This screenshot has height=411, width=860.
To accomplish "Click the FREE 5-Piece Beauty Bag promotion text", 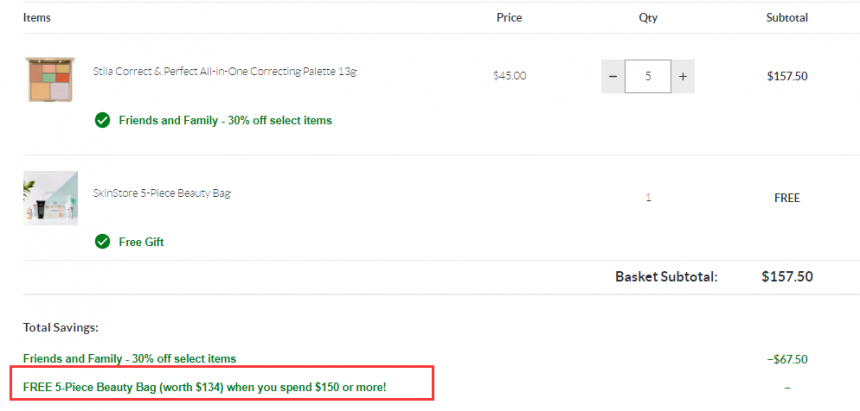I will point(205,387).
